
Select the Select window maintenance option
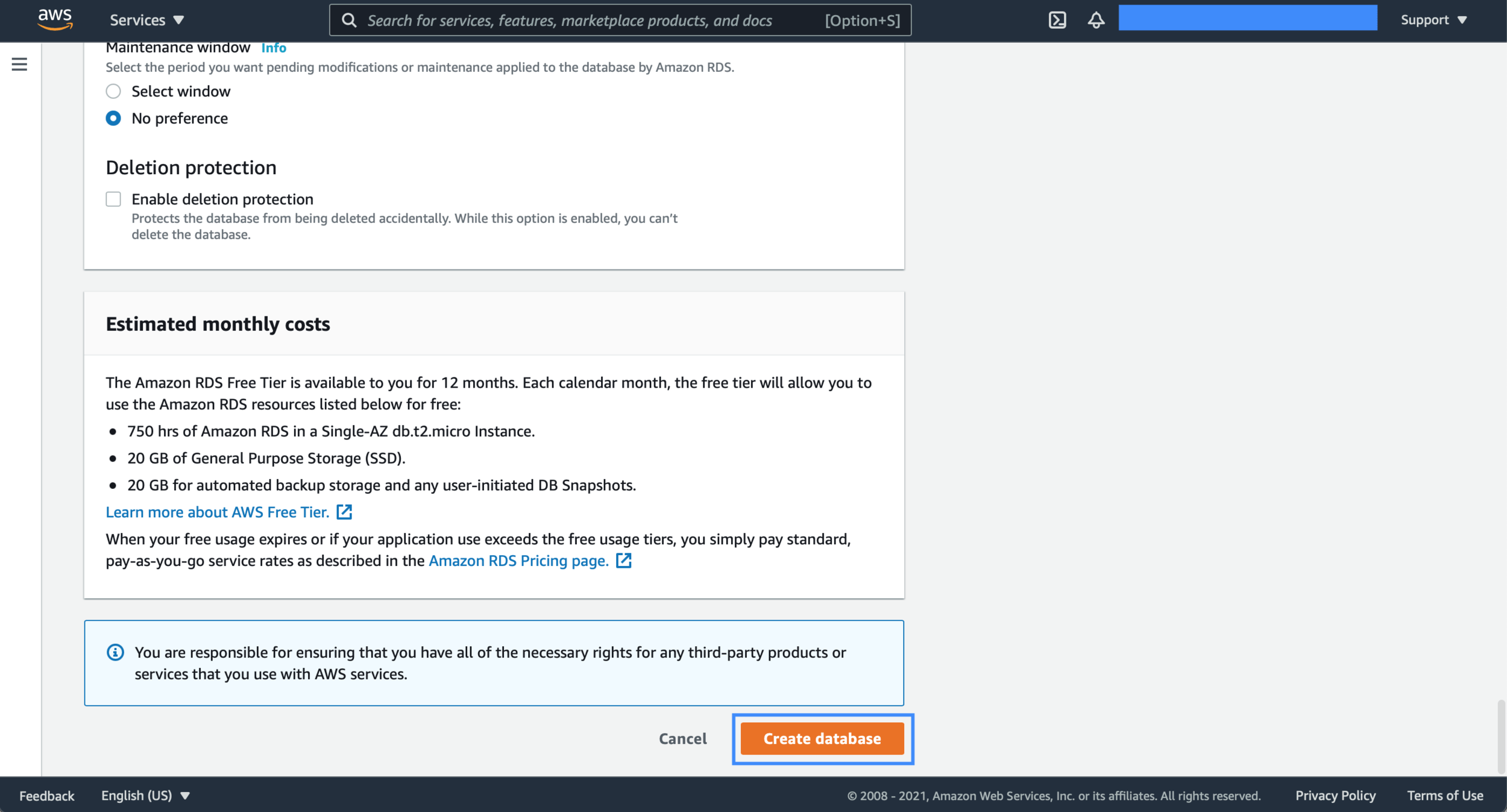(x=113, y=91)
